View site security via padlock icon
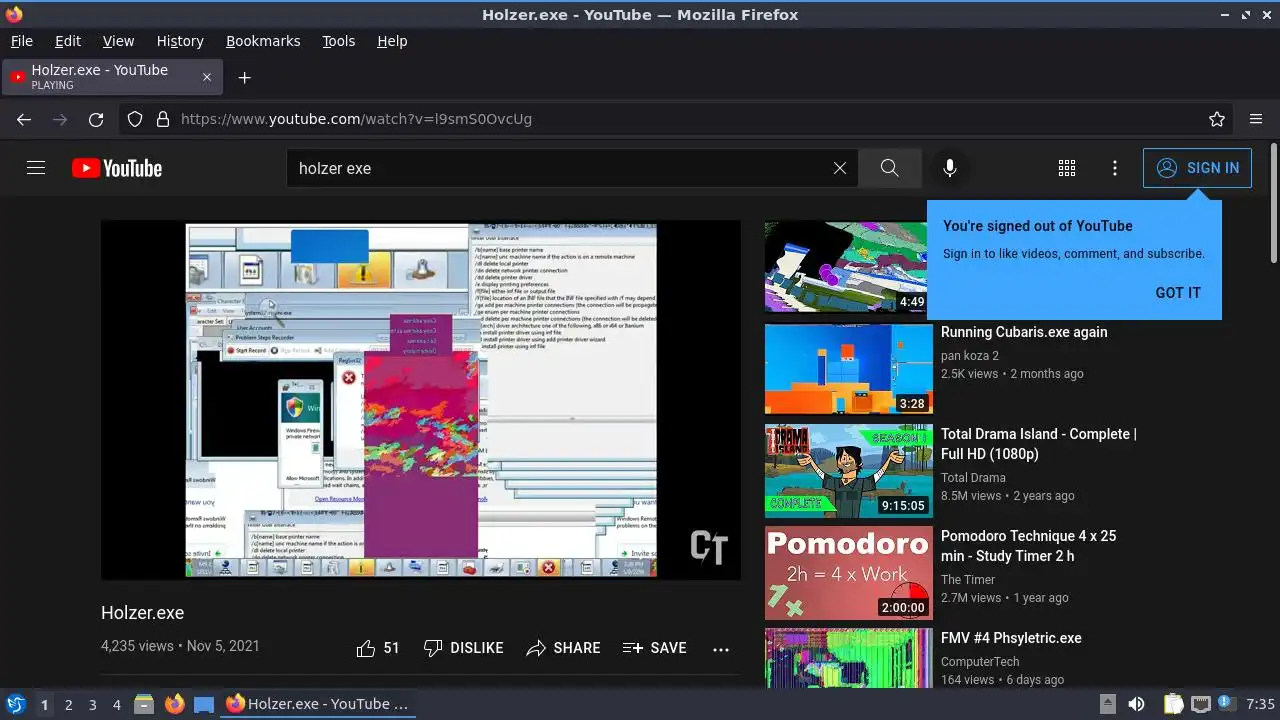Viewport: 1280px width, 720px height. (163, 119)
